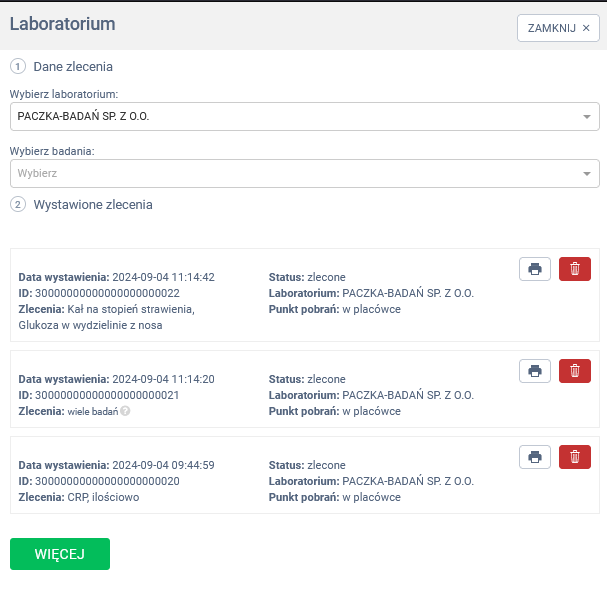Image resolution: width=607 pixels, height=614 pixels.
Task: Click the 'wiele badań' order text
Action: pos(93,411)
